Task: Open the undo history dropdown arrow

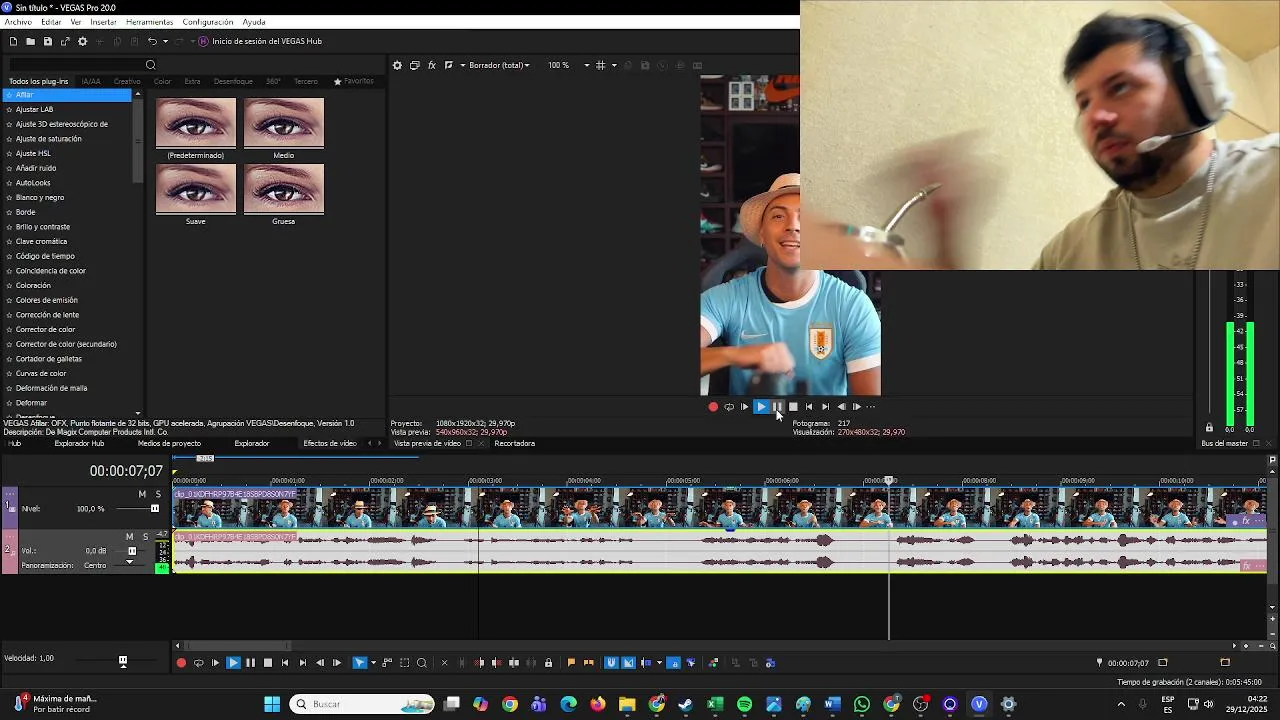Action: point(165,41)
